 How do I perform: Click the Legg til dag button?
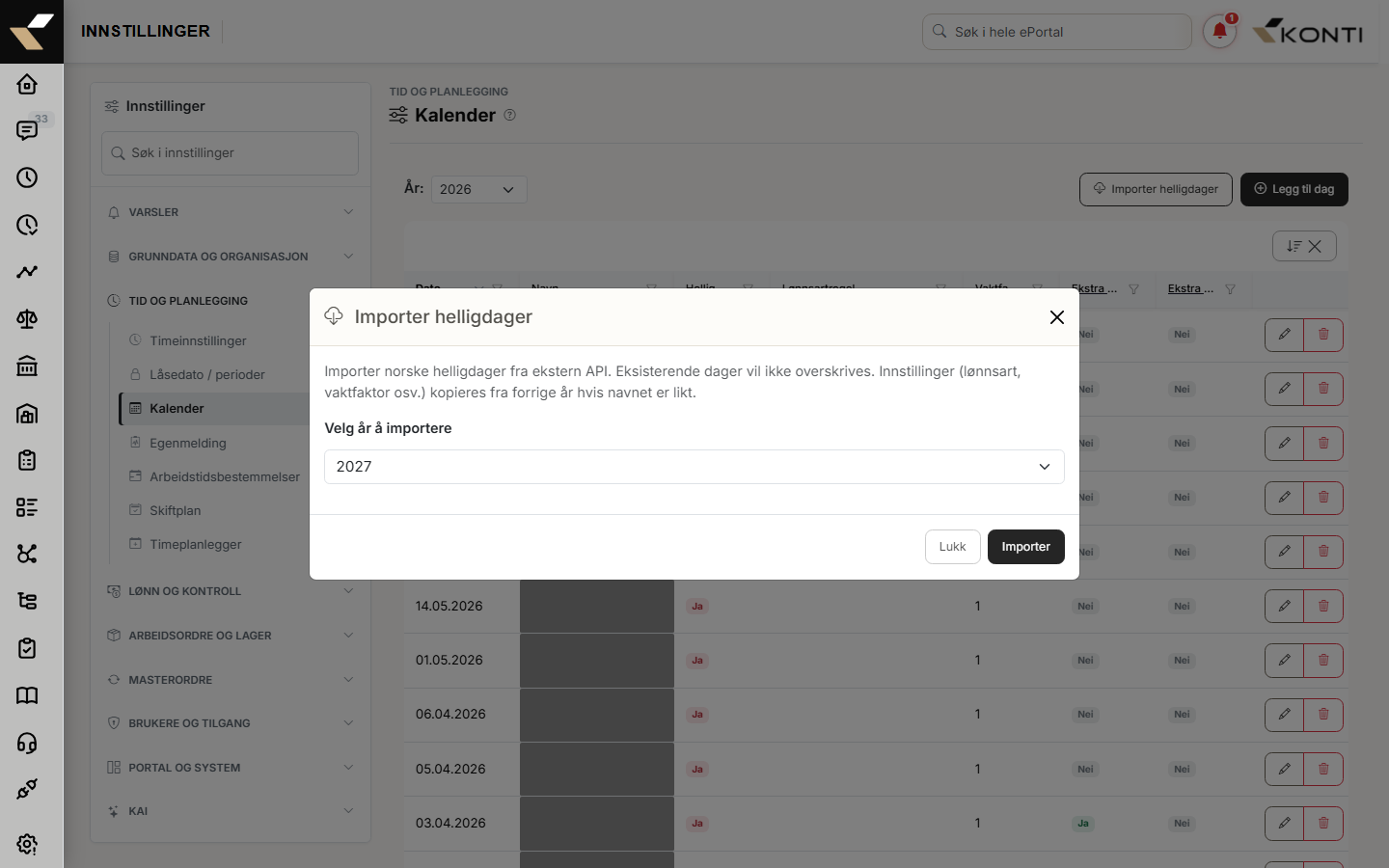click(x=1294, y=189)
